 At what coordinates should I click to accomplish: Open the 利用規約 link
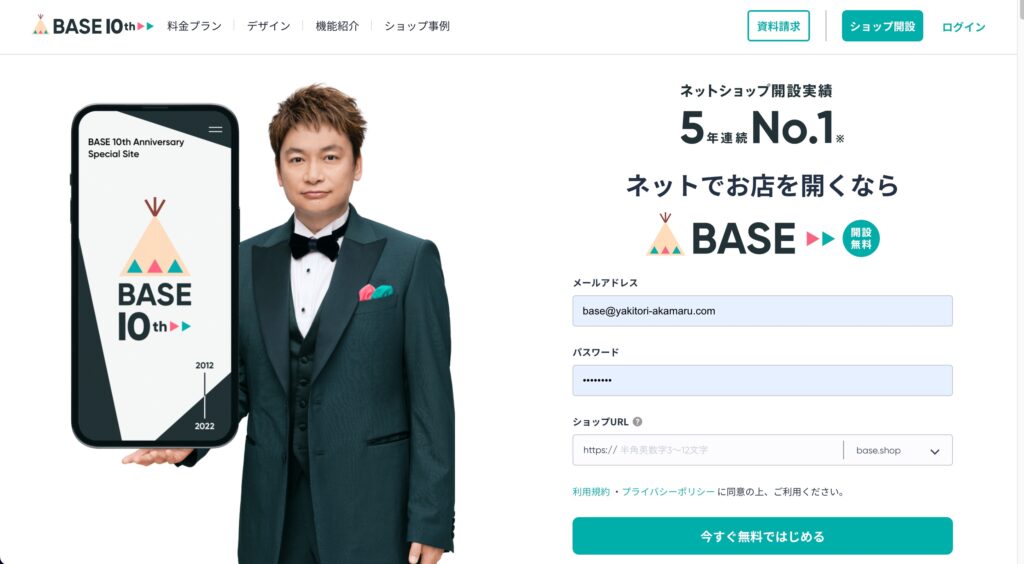(591, 492)
